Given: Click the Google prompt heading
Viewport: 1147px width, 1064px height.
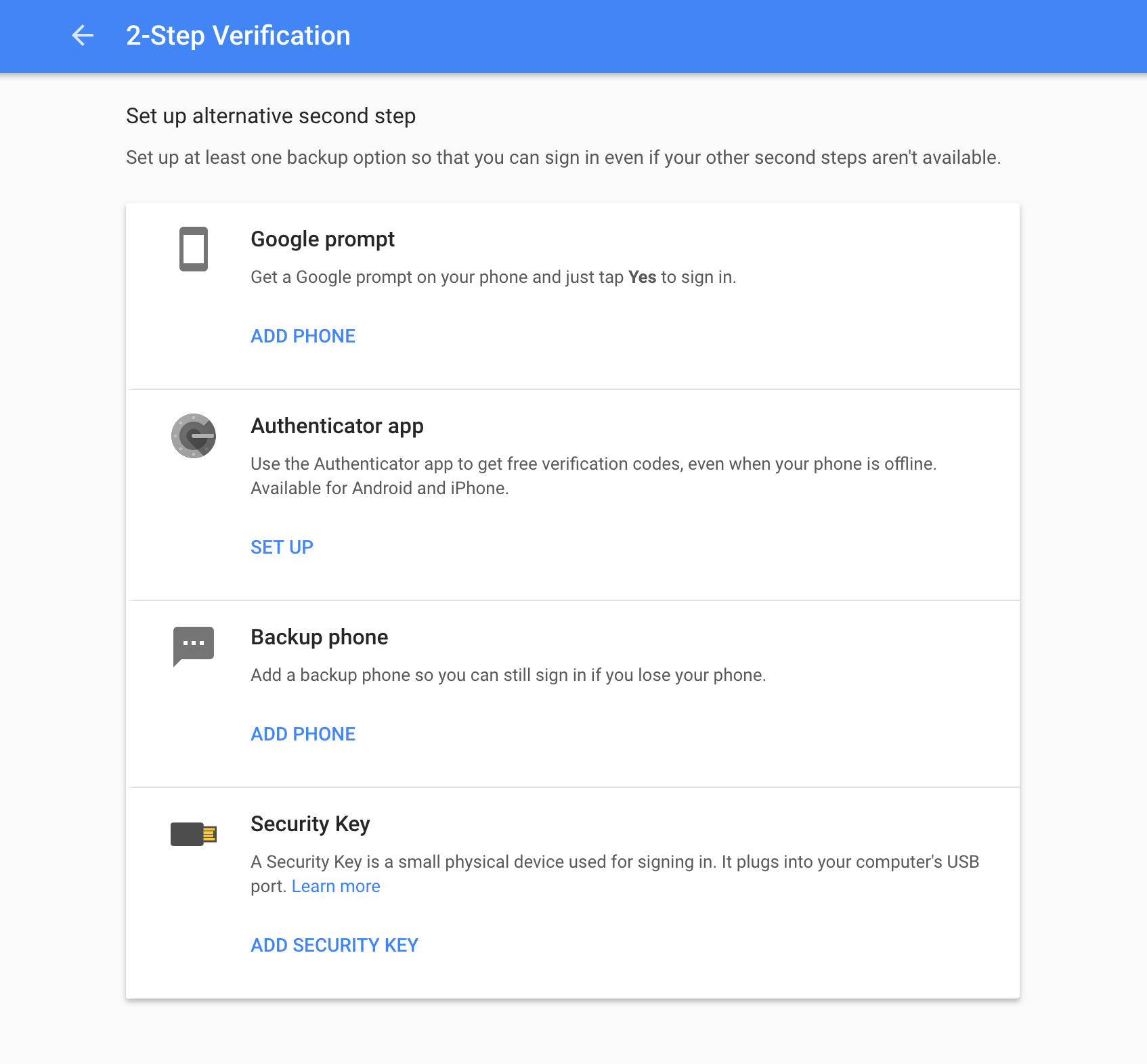Looking at the screenshot, I should point(323,240).
